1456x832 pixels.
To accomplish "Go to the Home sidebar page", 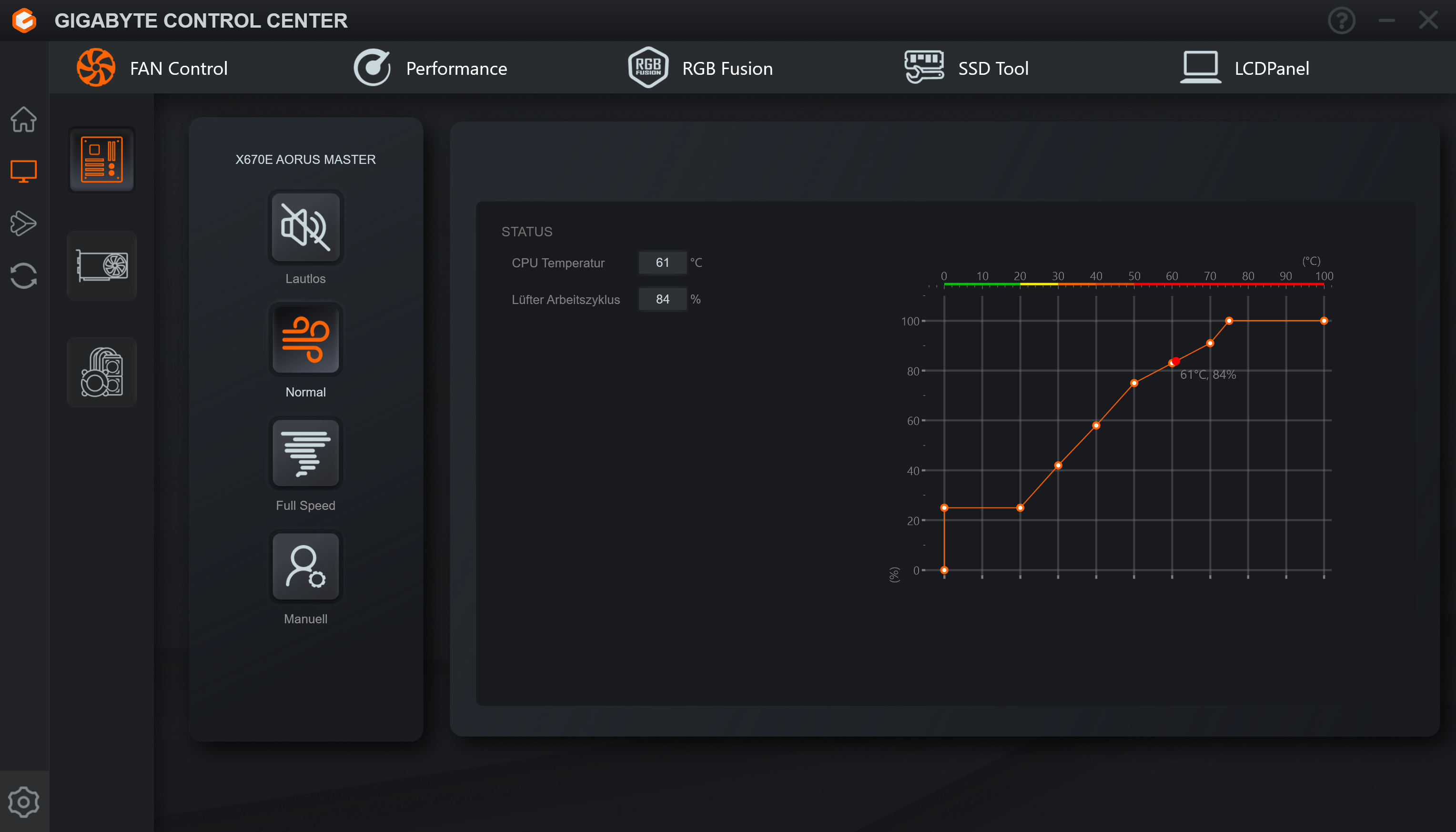I will [x=23, y=120].
